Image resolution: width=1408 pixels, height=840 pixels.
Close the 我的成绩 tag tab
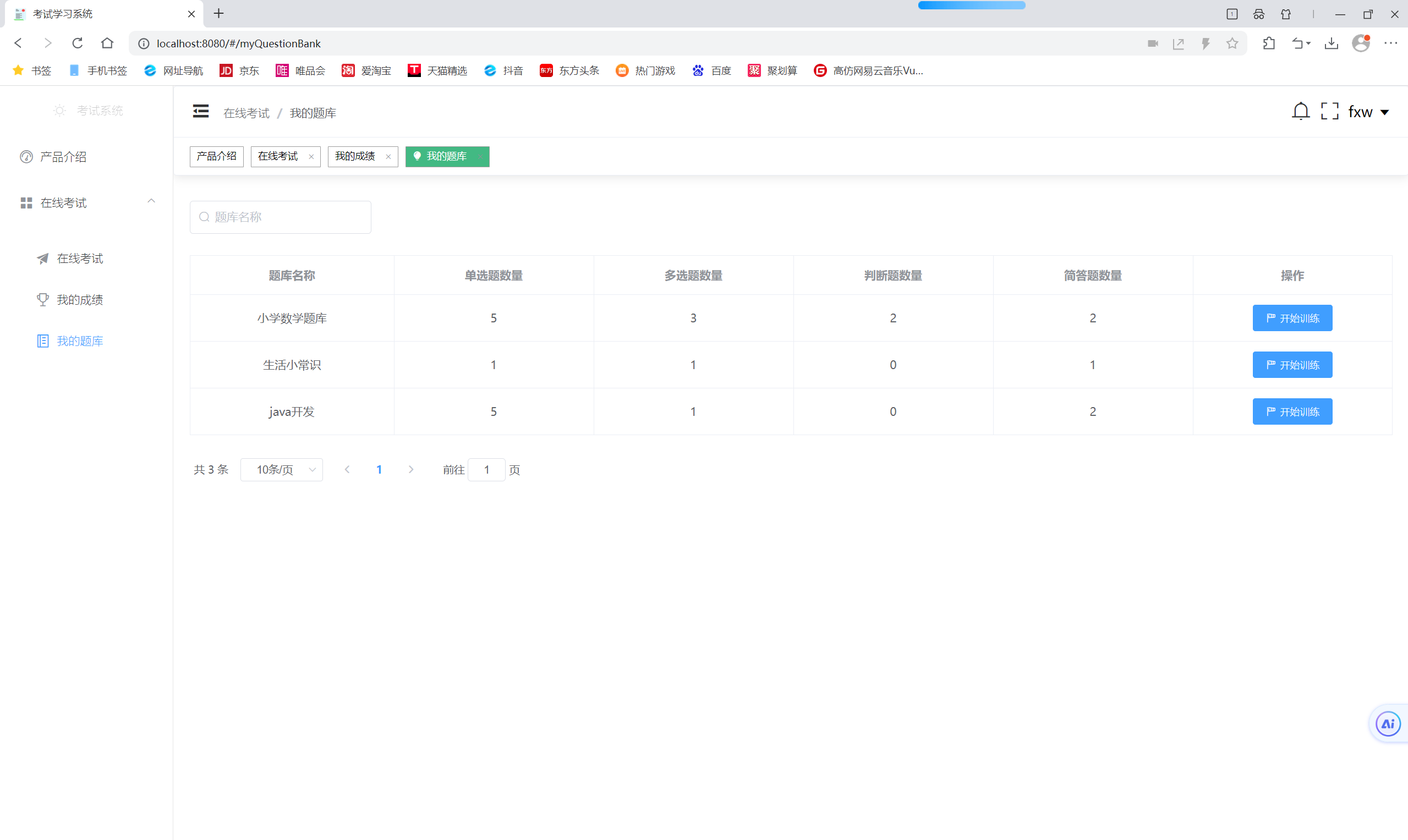pyautogui.click(x=388, y=157)
